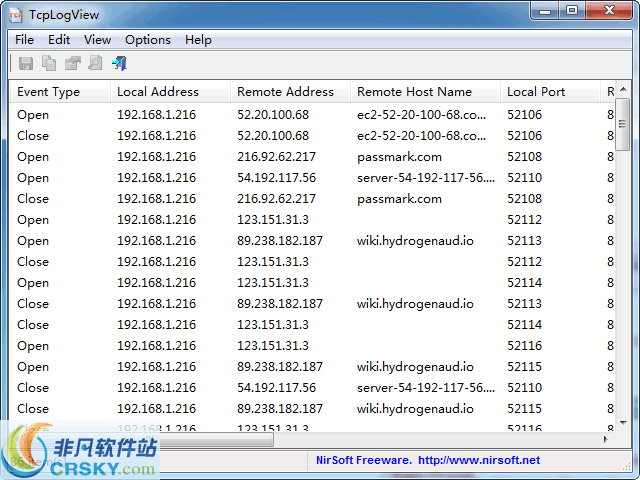Image resolution: width=640 pixels, height=480 pixels.
Task: Sort by the Remote Address column header
Action: coord(290,91)
